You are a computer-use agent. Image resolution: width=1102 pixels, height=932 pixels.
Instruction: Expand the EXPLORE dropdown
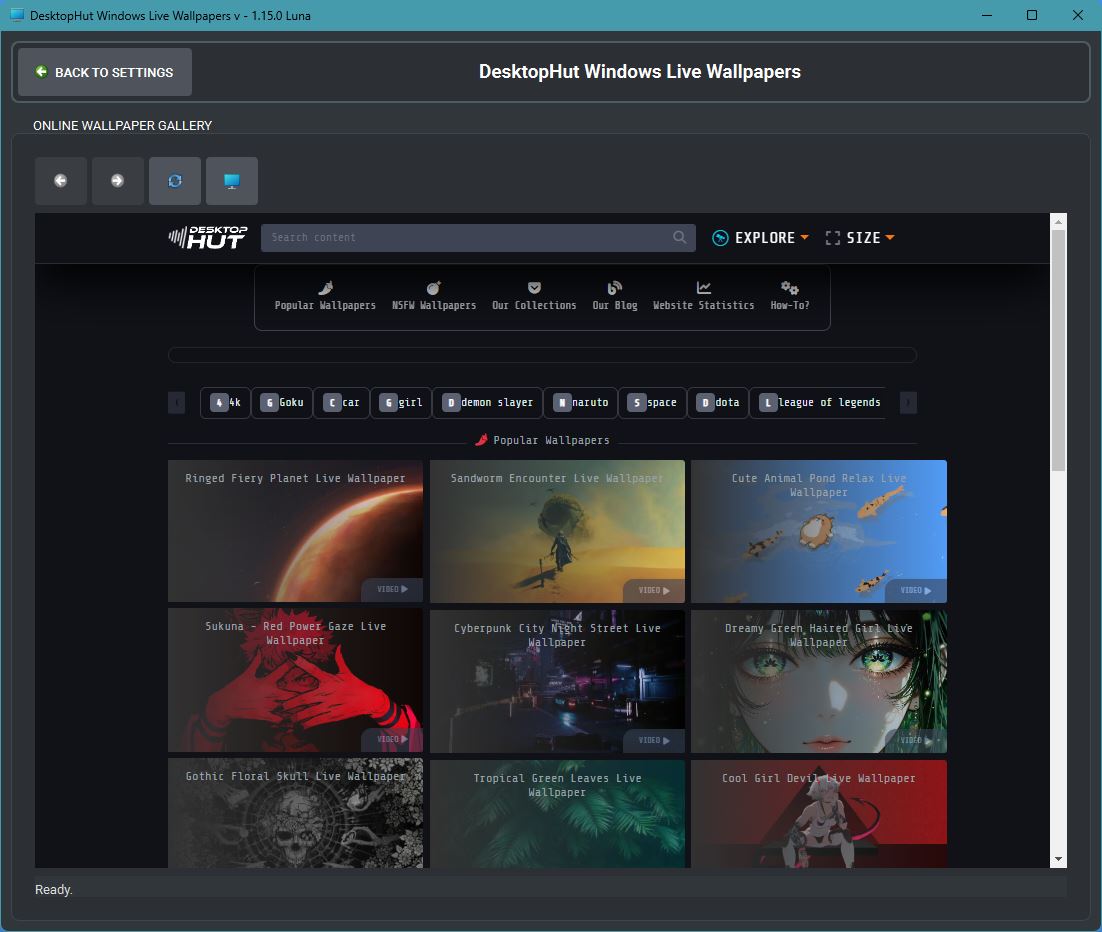pos(761,238)
